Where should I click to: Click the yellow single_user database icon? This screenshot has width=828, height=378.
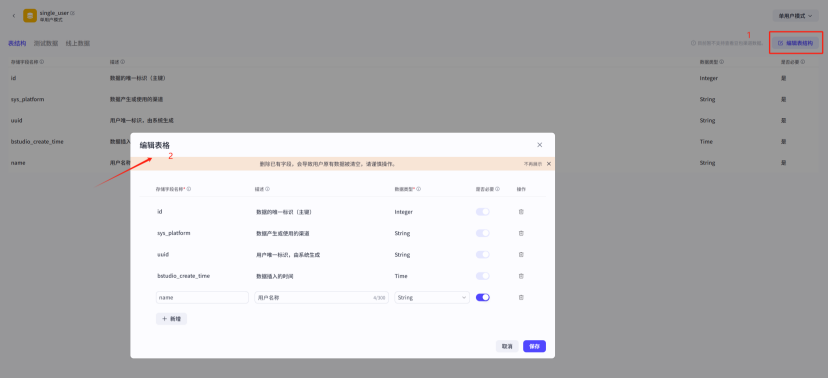[30, 16]
